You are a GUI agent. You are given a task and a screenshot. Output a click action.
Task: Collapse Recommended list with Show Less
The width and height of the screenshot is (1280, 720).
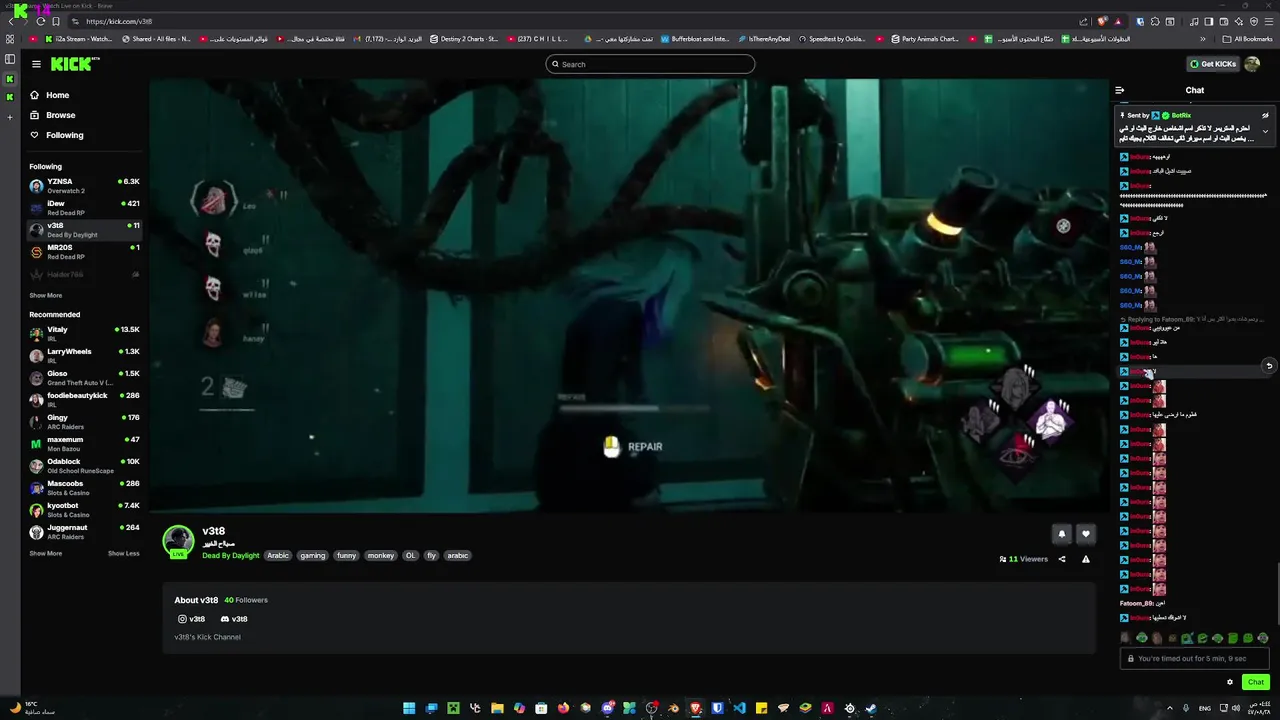(x=124, y=553)
